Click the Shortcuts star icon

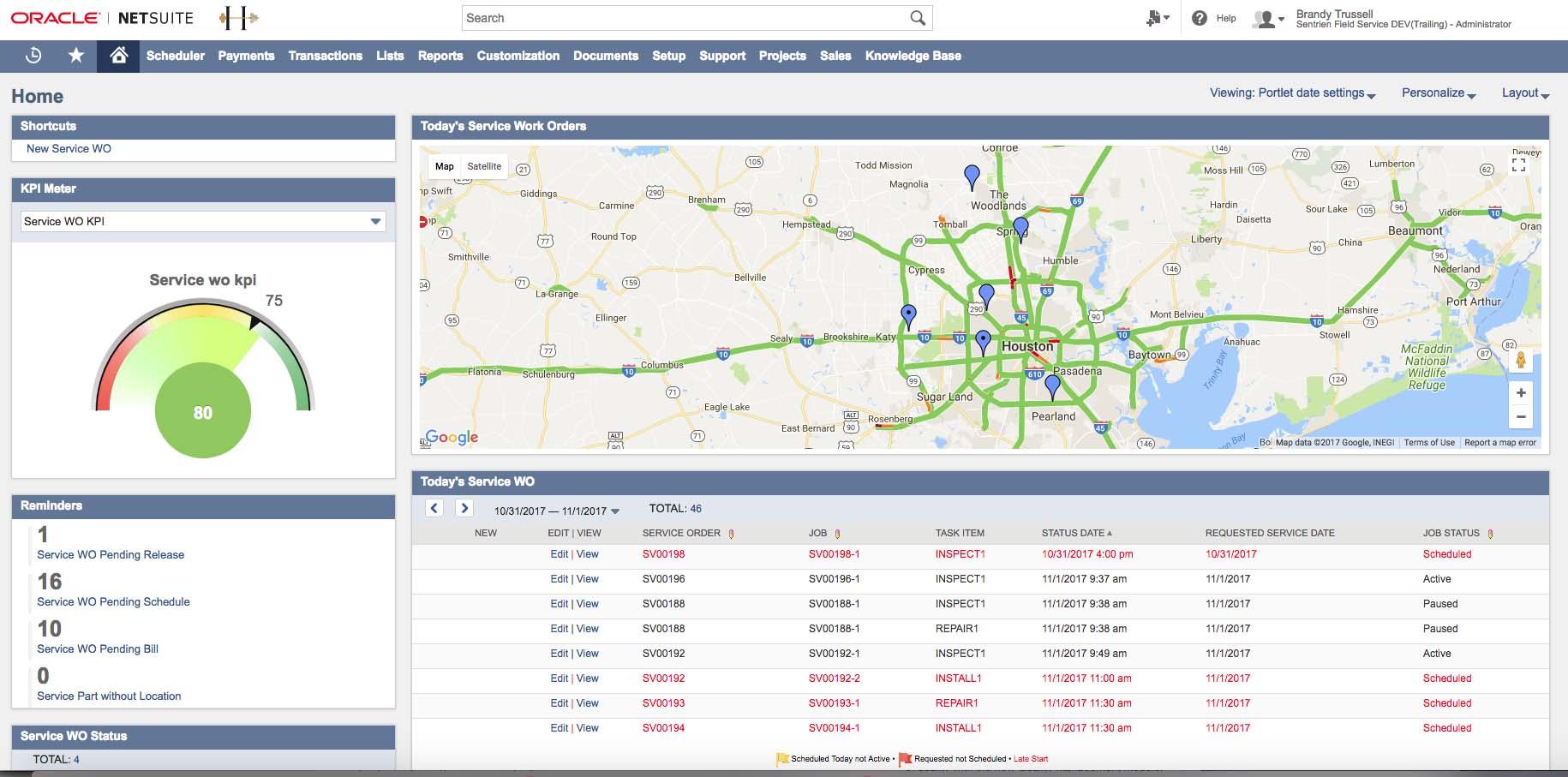(x=76, y=56)
